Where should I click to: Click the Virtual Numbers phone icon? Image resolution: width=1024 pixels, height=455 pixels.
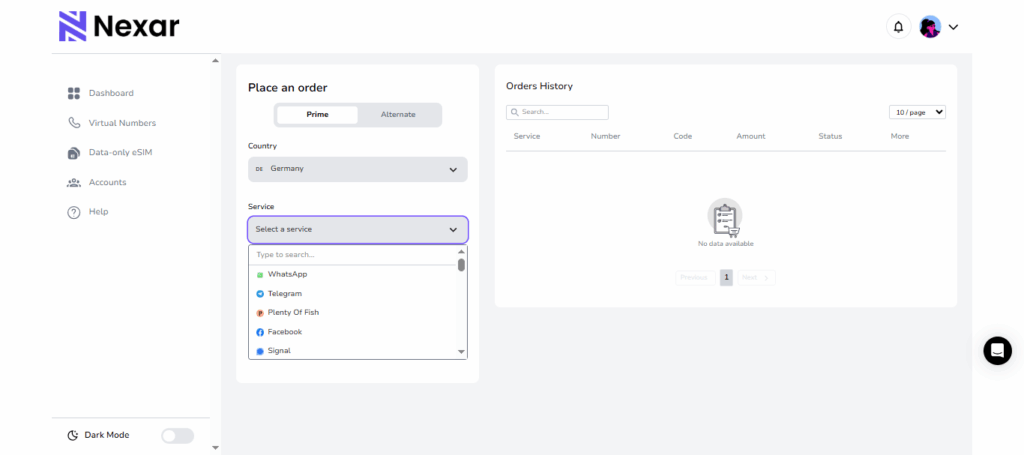[74, 123]
